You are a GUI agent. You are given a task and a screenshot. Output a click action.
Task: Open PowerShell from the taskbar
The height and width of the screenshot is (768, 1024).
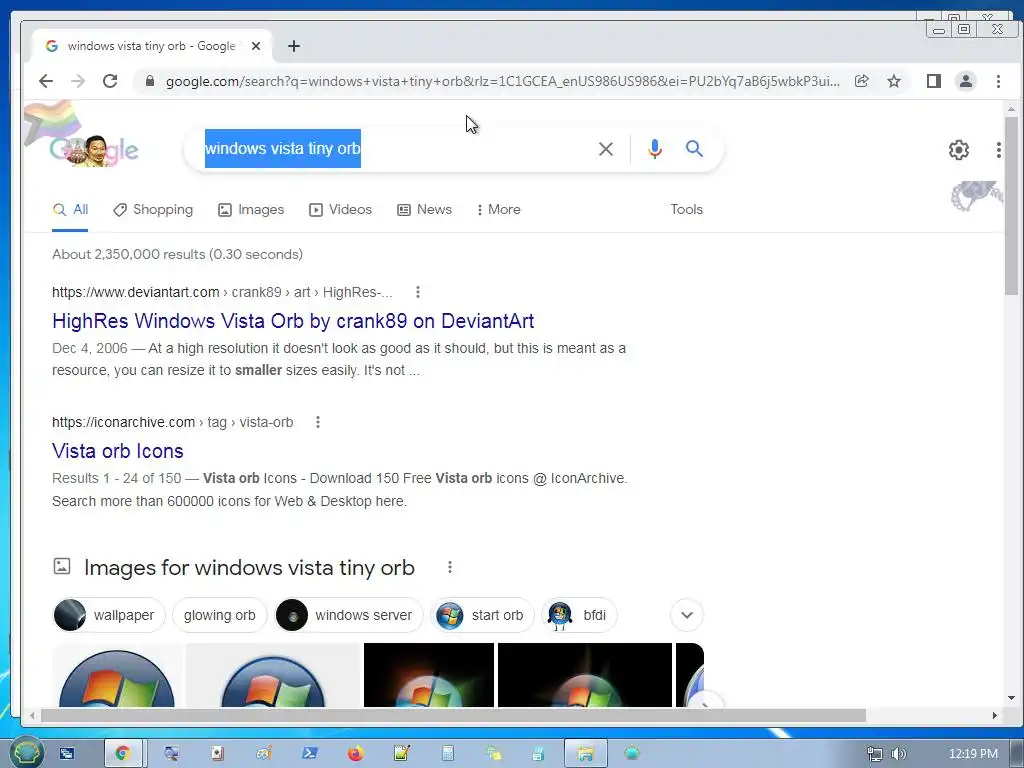coord(309,754)
